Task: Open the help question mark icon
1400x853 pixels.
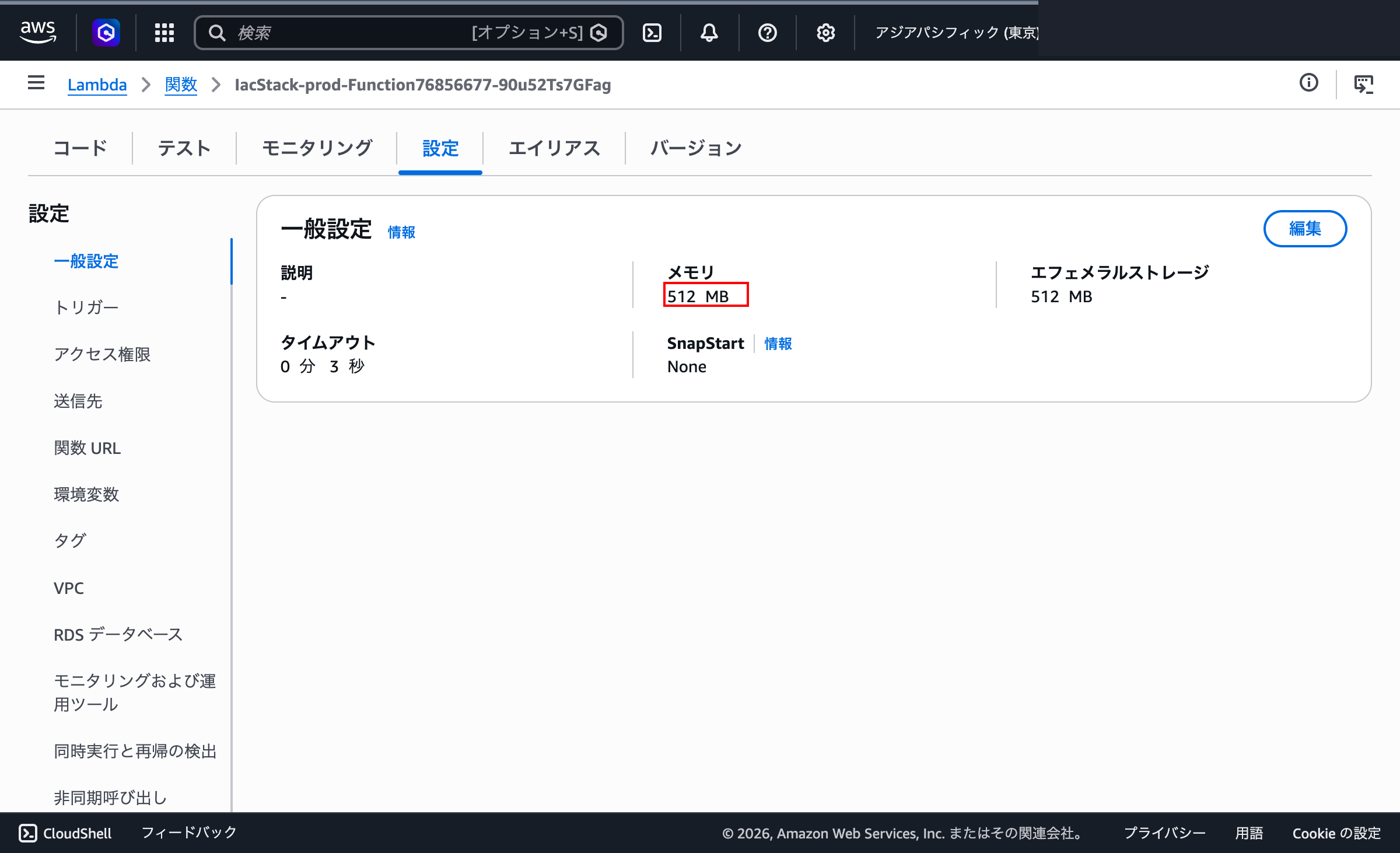Action: (x=768, y=33)
